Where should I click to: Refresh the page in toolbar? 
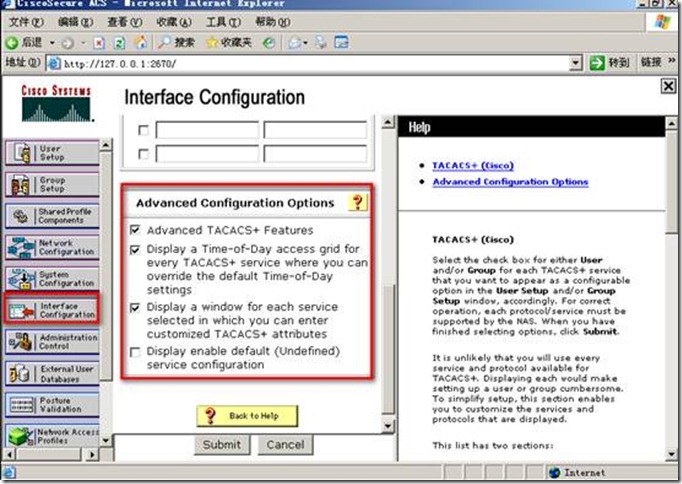(x=120, y=43)
